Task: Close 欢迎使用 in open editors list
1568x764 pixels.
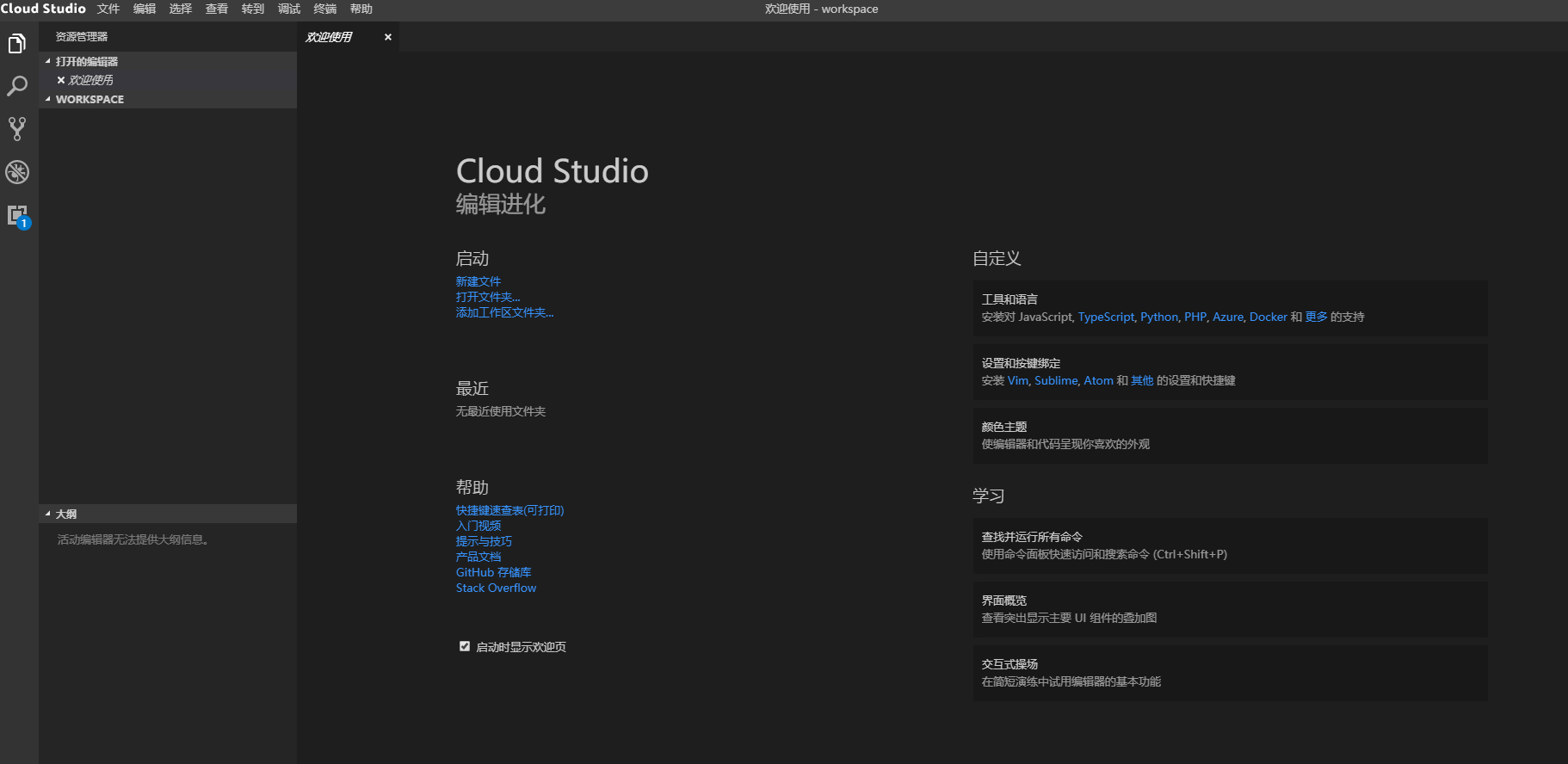Action: 61,80
